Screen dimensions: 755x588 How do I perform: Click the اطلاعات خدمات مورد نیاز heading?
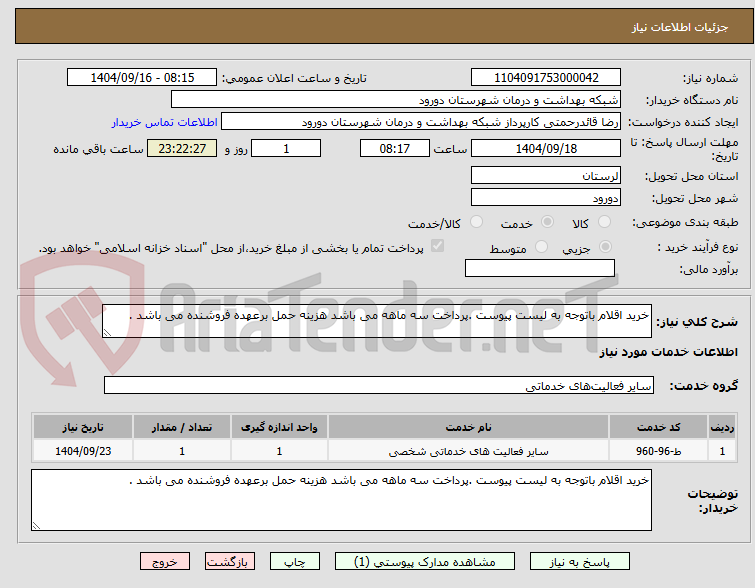point(668,353)
